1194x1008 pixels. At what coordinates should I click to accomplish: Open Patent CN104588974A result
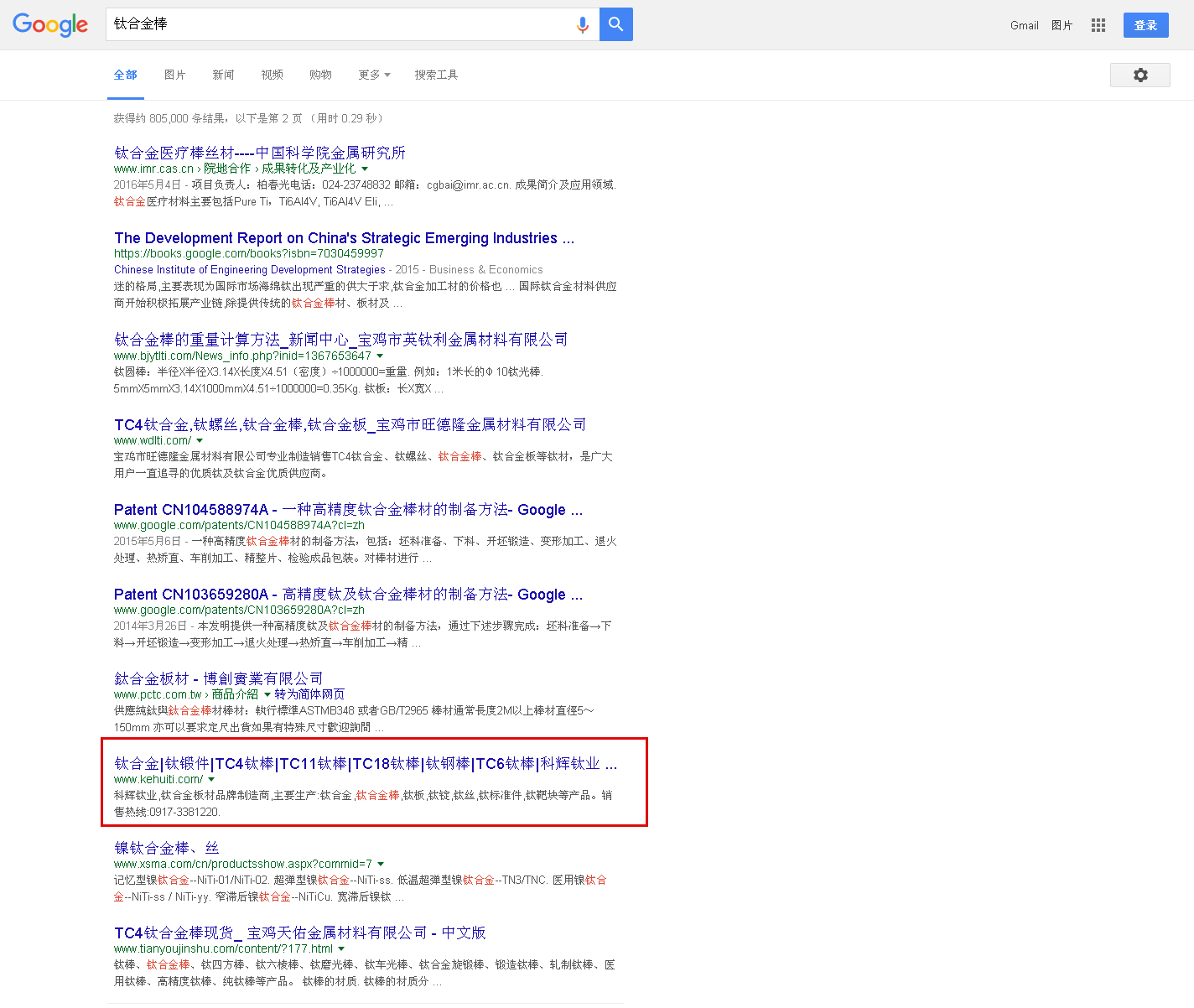(x=348, y=510)
